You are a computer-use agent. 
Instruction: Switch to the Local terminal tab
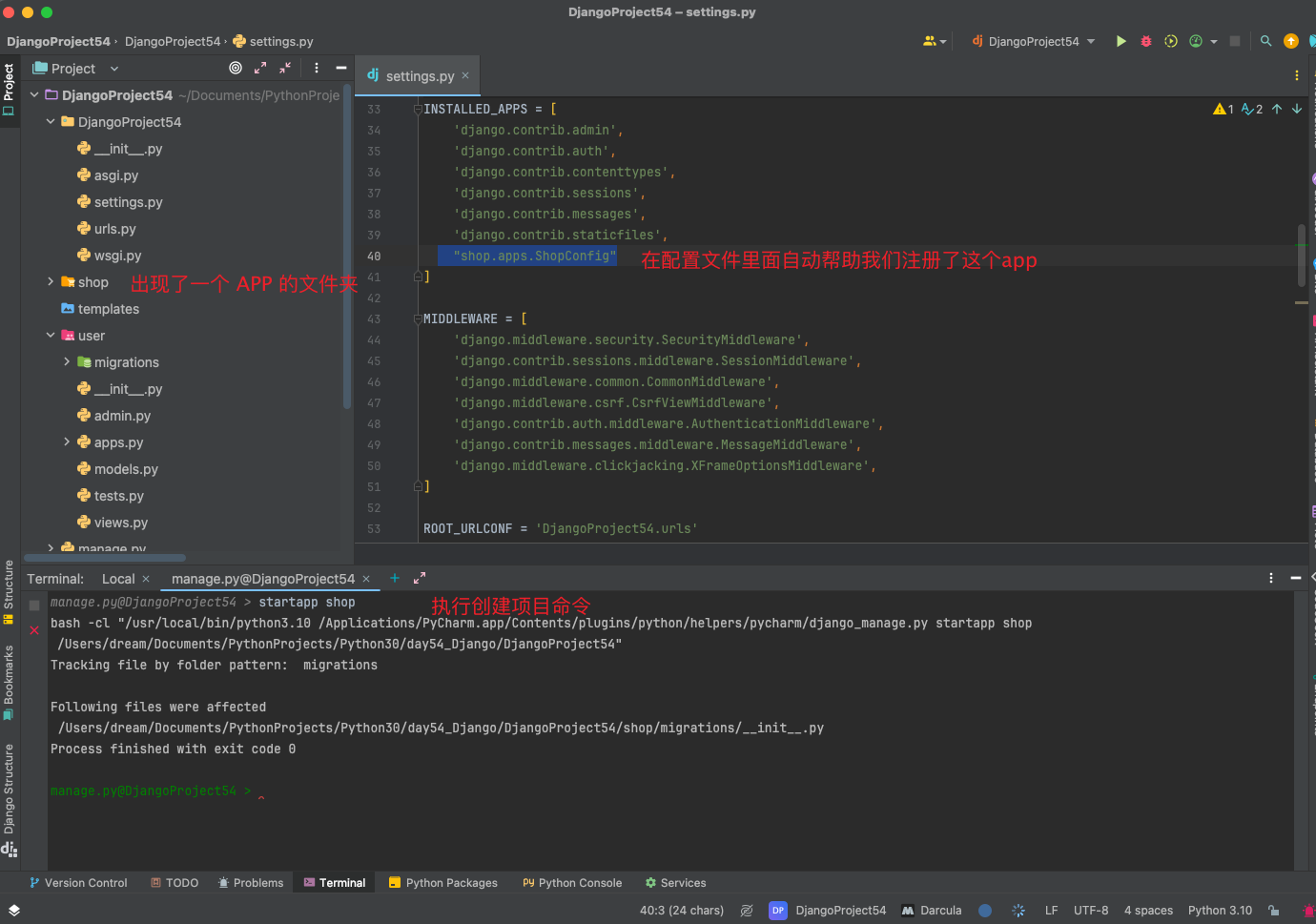pyautogui.click(x=118, y=578)
